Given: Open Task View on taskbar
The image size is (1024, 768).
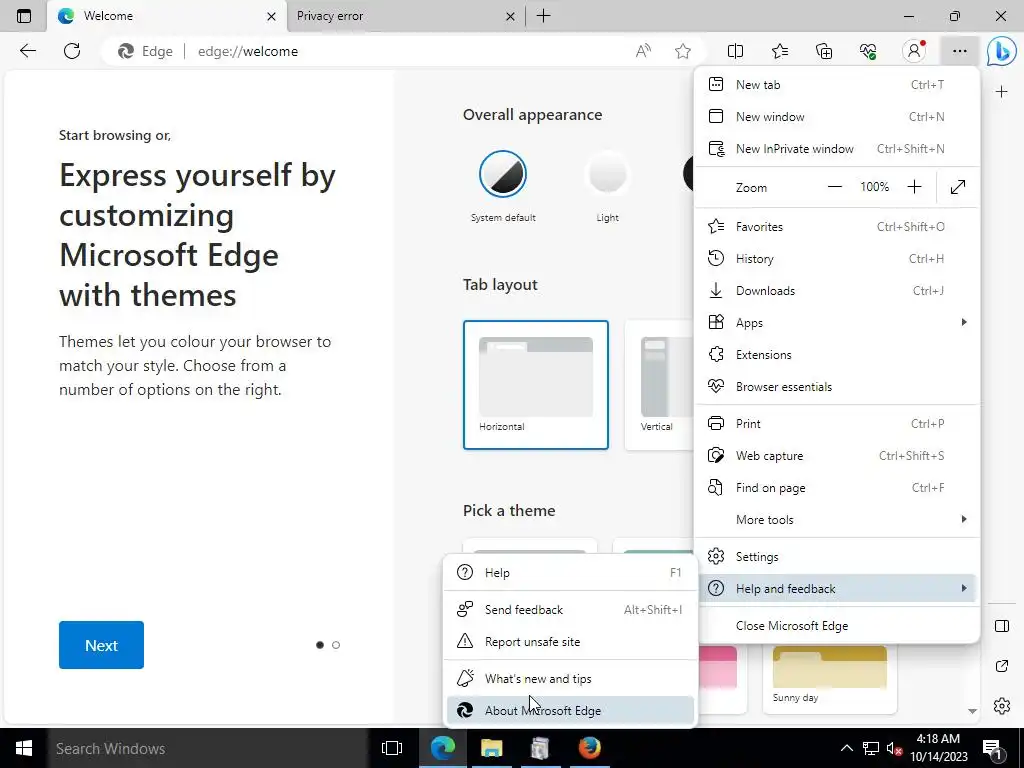Looking at the screenshot, I should tap(392, 748).
